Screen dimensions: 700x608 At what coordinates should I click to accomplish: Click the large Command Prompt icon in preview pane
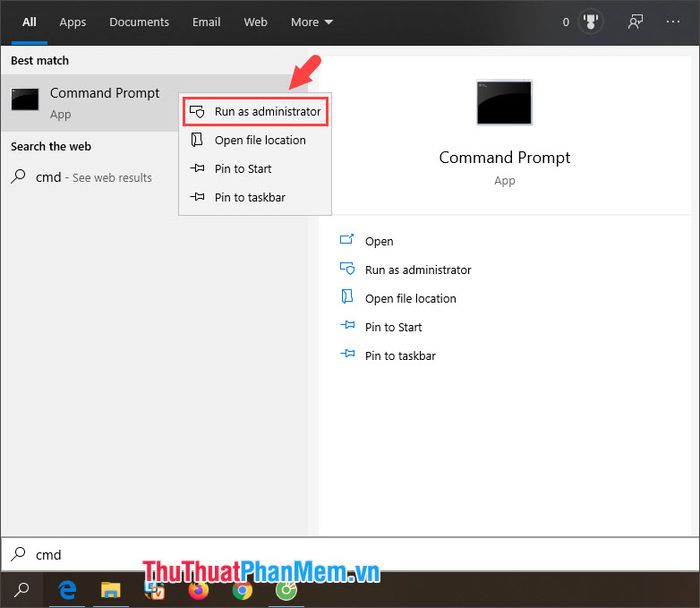[504, 103]
